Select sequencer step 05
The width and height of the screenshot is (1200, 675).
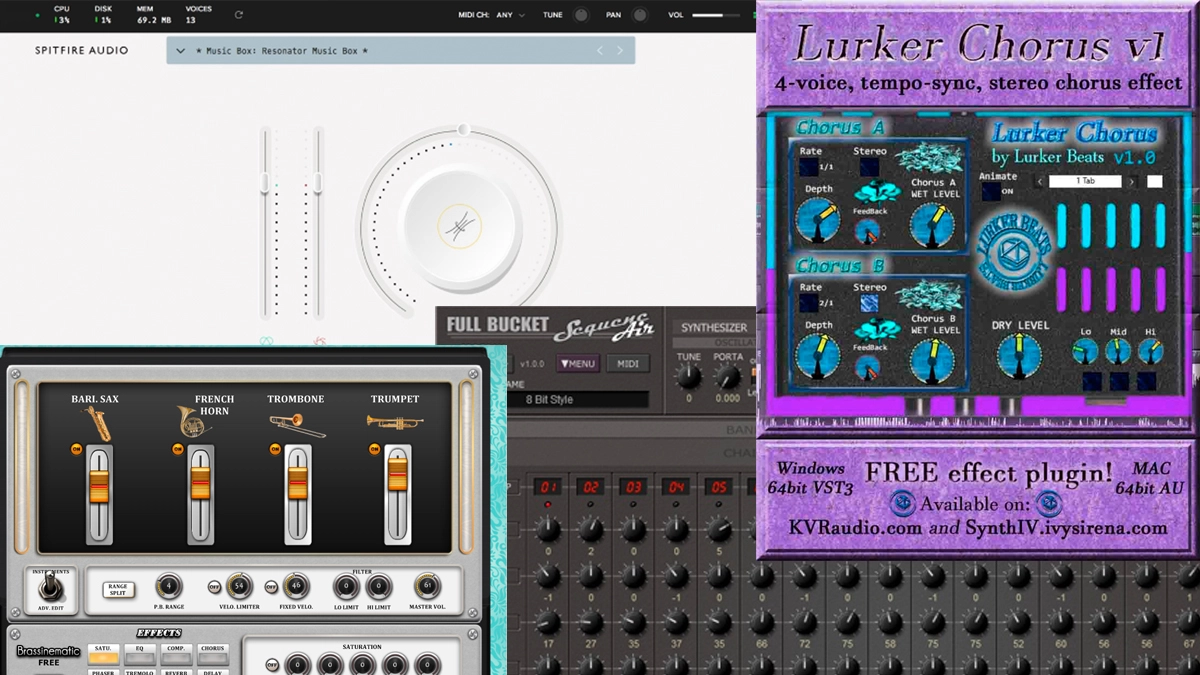click(x=719, y=487)
